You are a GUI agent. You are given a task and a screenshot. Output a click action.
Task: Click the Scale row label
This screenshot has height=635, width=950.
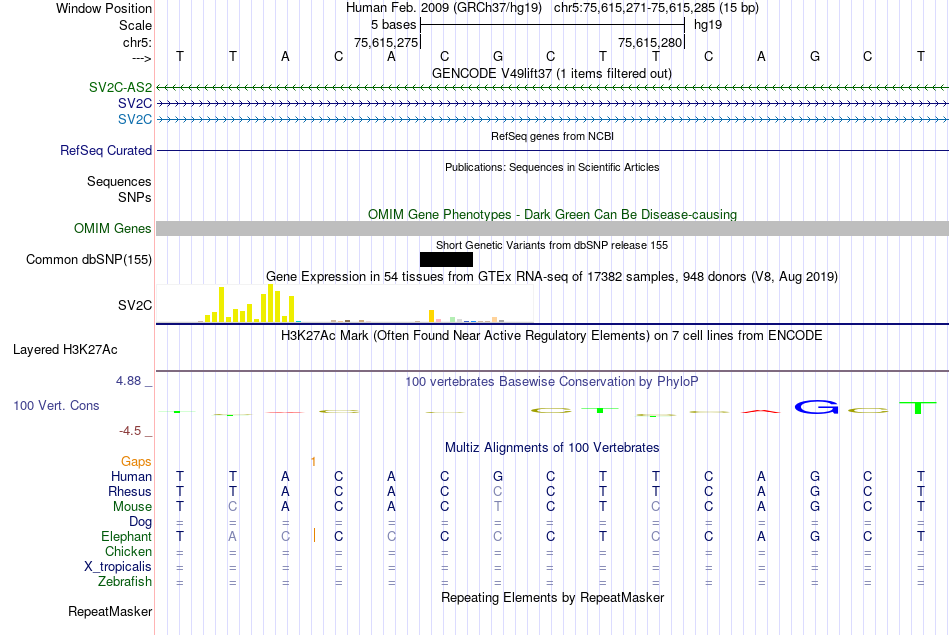tap(135, 25)
